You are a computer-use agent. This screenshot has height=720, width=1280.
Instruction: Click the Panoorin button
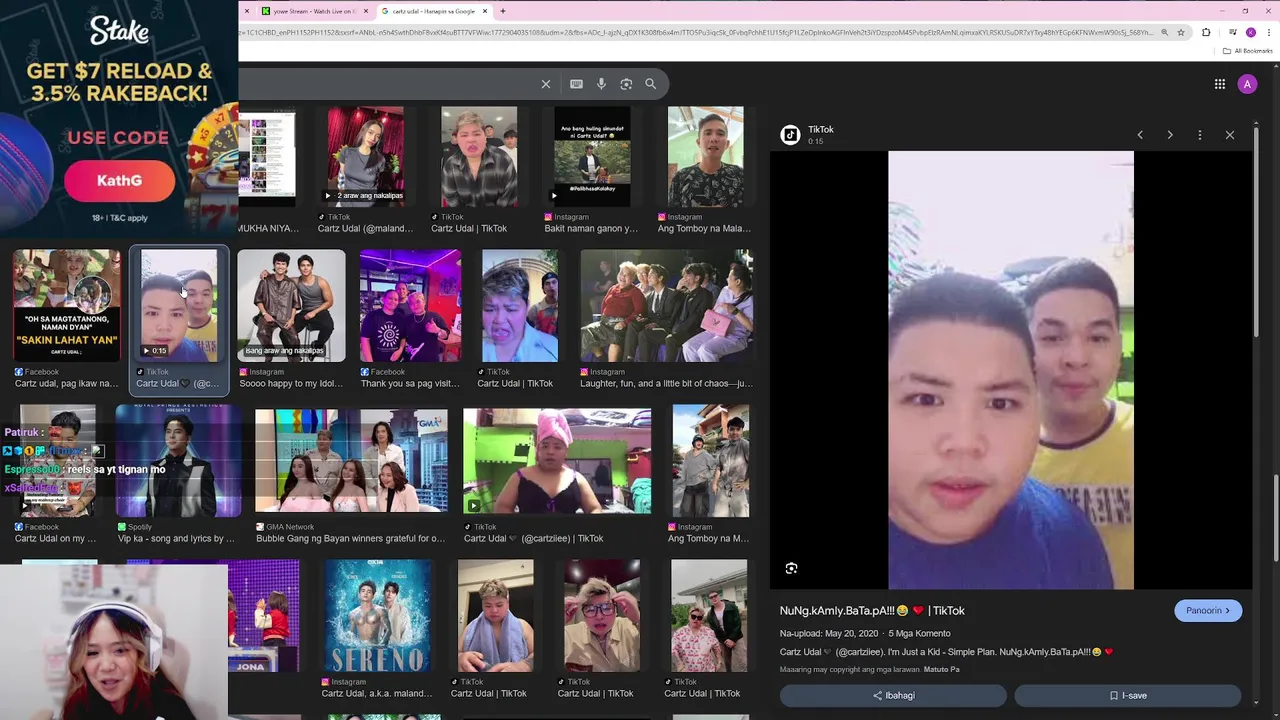tap(1208, 610)
